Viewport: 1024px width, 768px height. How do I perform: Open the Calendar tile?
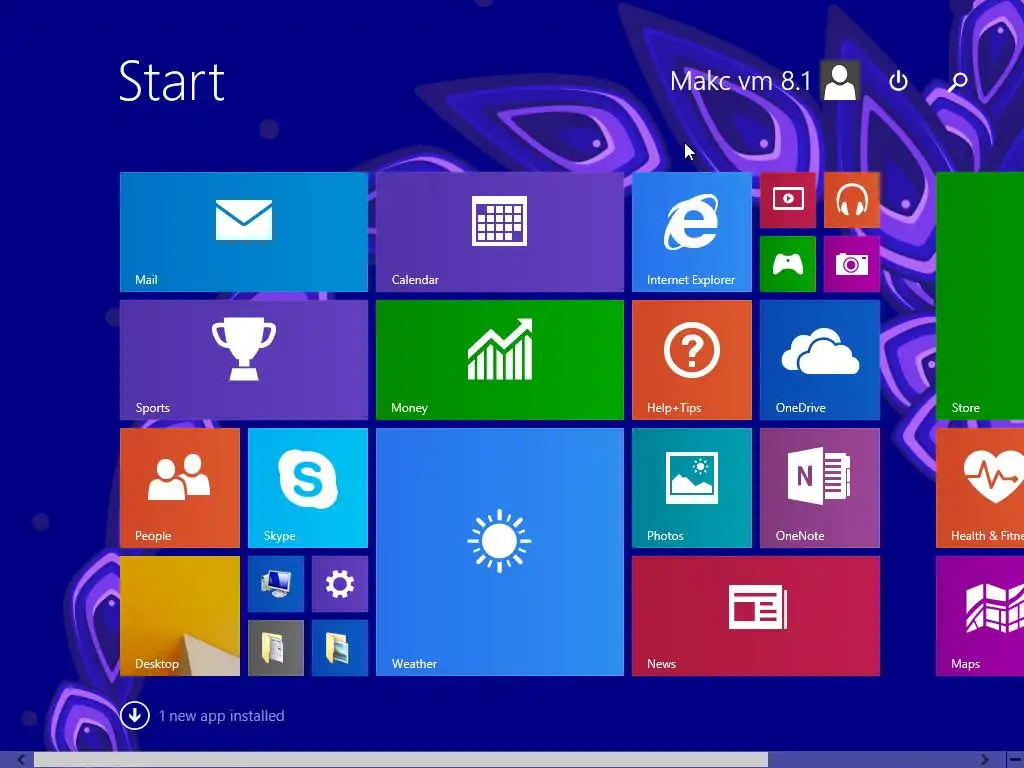point(500,232)
